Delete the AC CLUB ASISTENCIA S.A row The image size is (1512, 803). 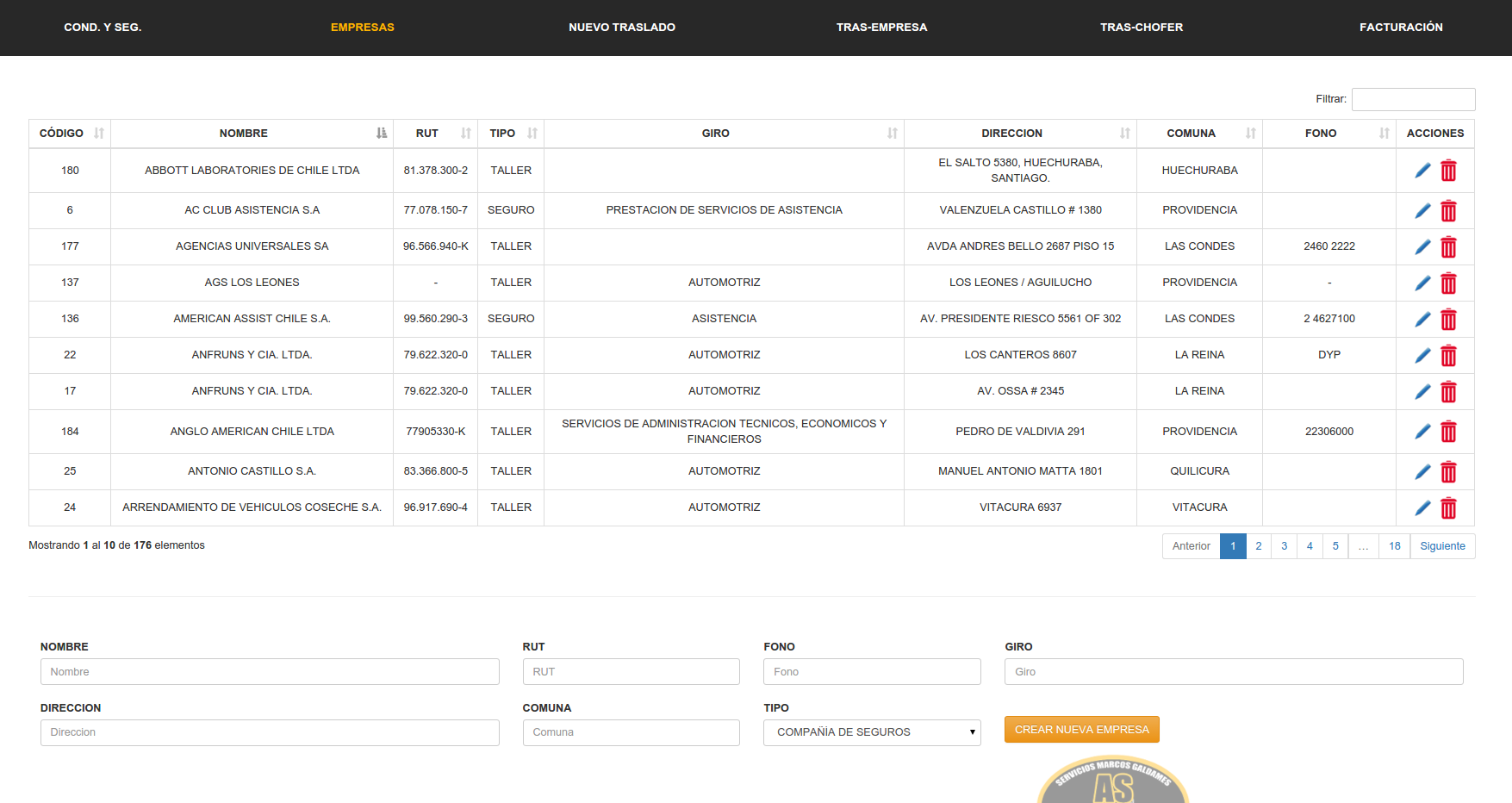coord(1448,211)
